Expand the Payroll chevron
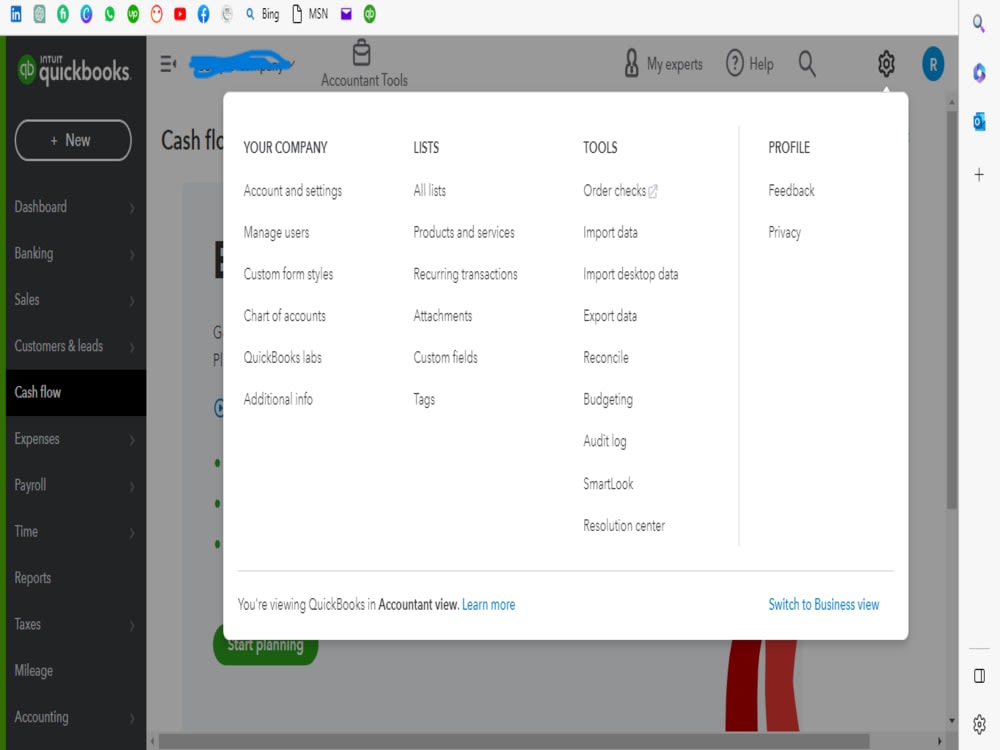 click(132, 487)
